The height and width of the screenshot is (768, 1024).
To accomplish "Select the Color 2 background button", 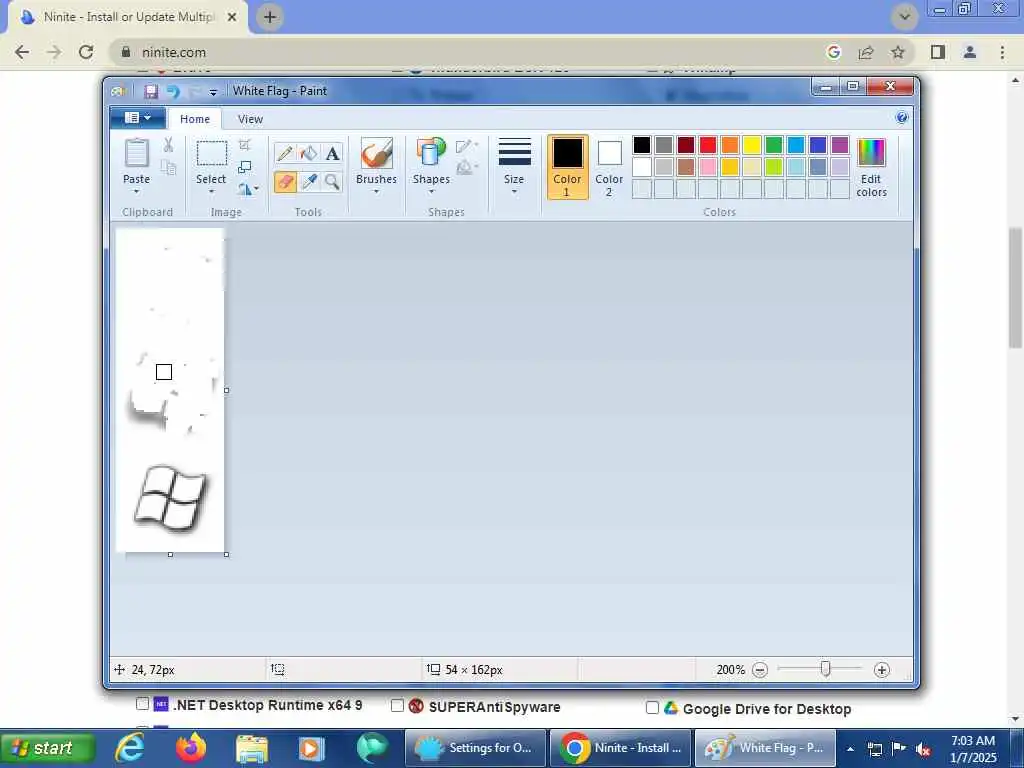I will pyautogui.click(x=609, y=167).
